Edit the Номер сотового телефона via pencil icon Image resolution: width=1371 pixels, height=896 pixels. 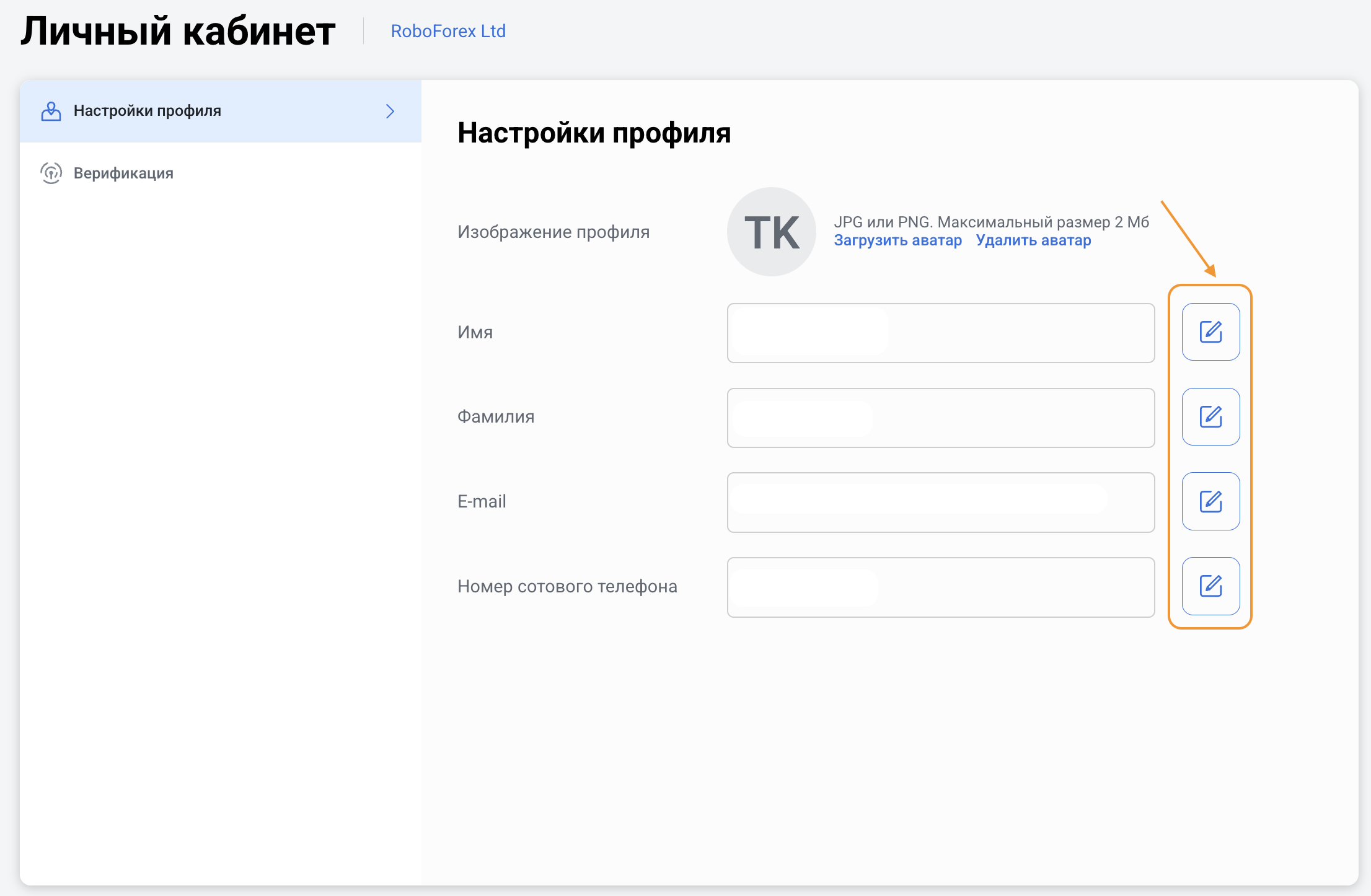(1210, 586)
